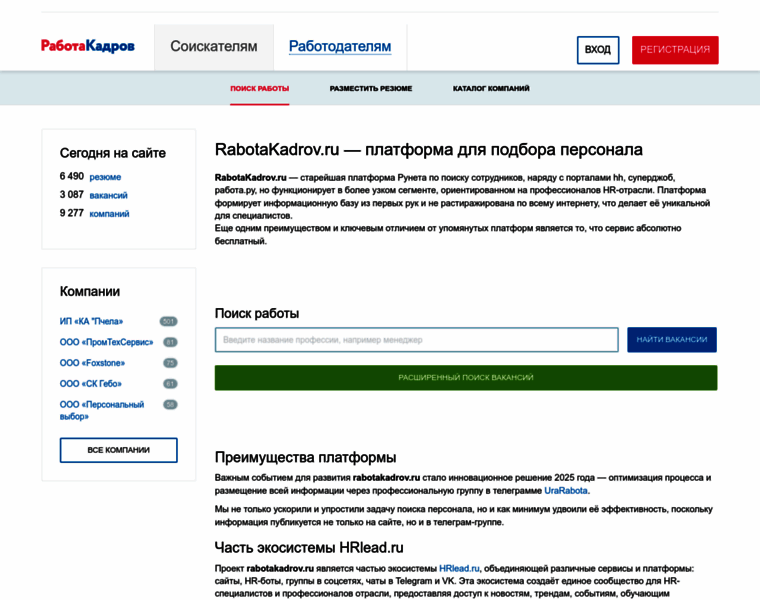Click the 81 vacancy count badge
Screen dimensions: 760x600
pyautogui.click(x=170, y=342)
